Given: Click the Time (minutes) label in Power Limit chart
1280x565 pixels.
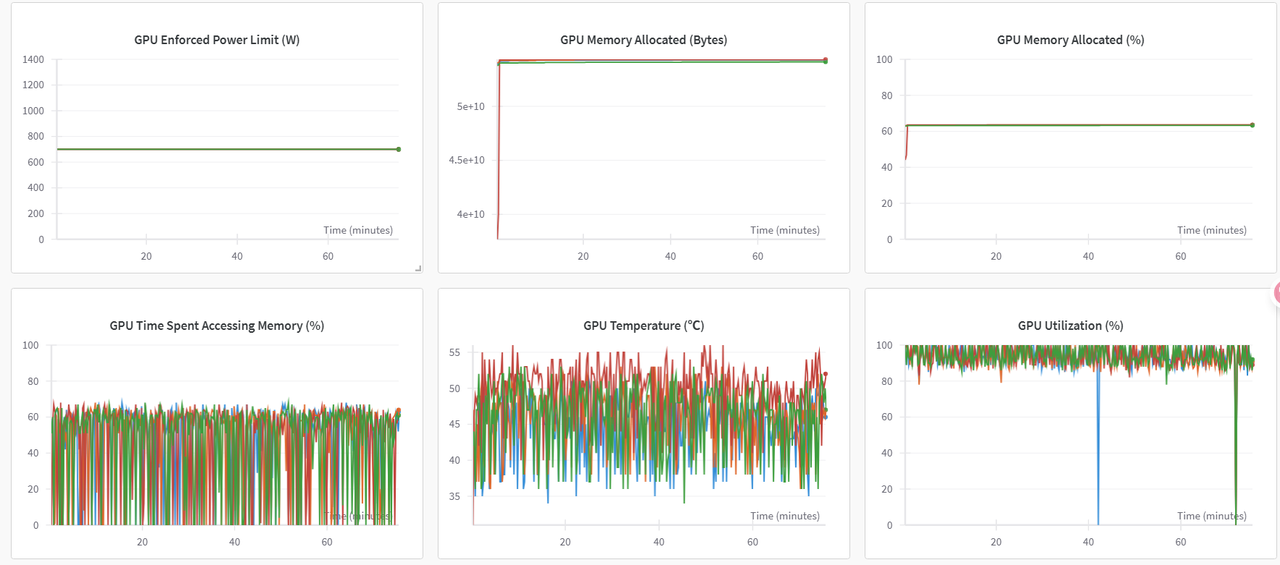Looking at the screenshot, I should [358, 230].
